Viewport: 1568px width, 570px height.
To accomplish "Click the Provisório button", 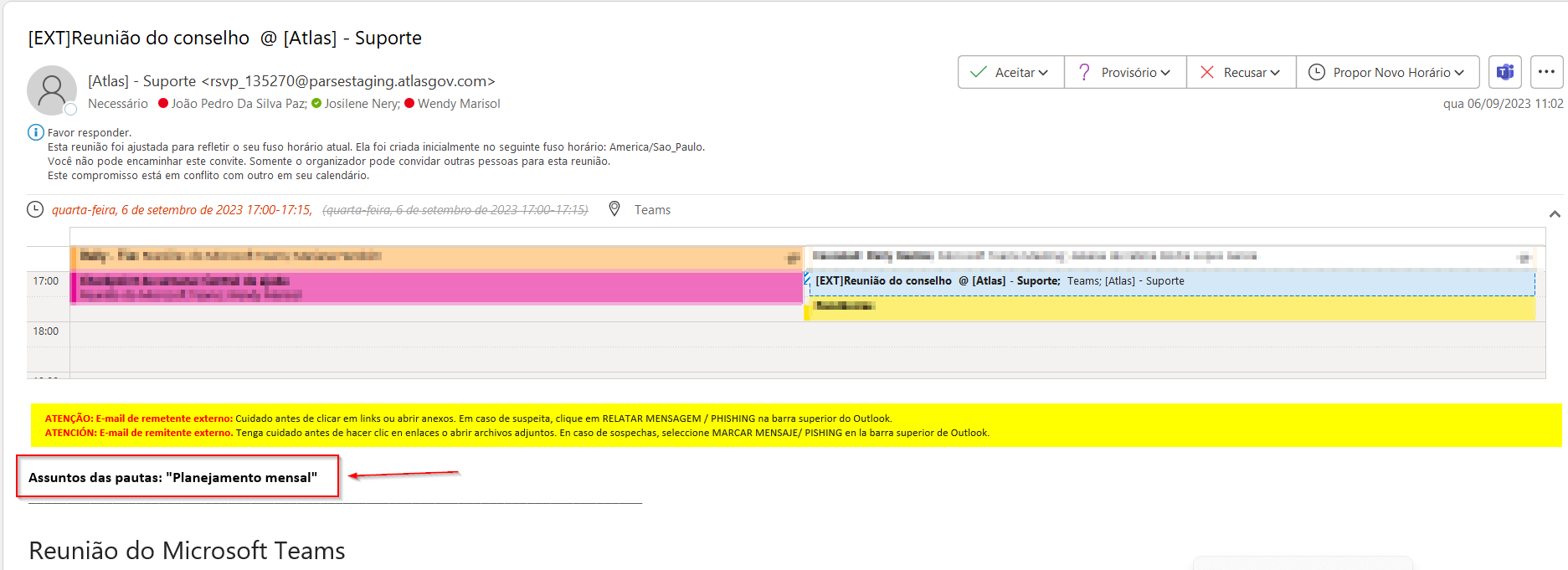I will 1125,72.
